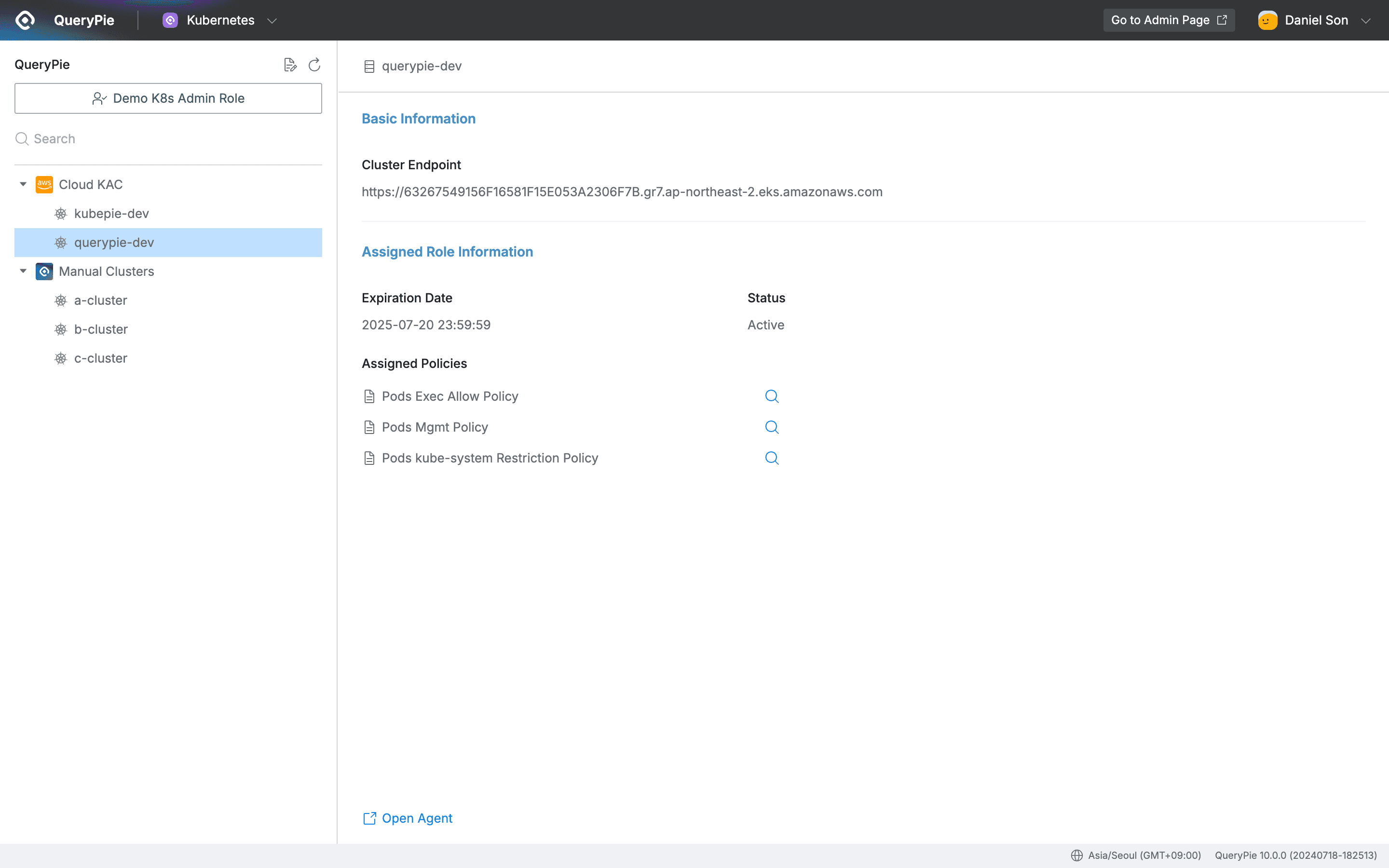Image resolution: width=1389 pixels, height=868 pixels.
Task: Refresh the cluster list
Action: coord(314,65)
